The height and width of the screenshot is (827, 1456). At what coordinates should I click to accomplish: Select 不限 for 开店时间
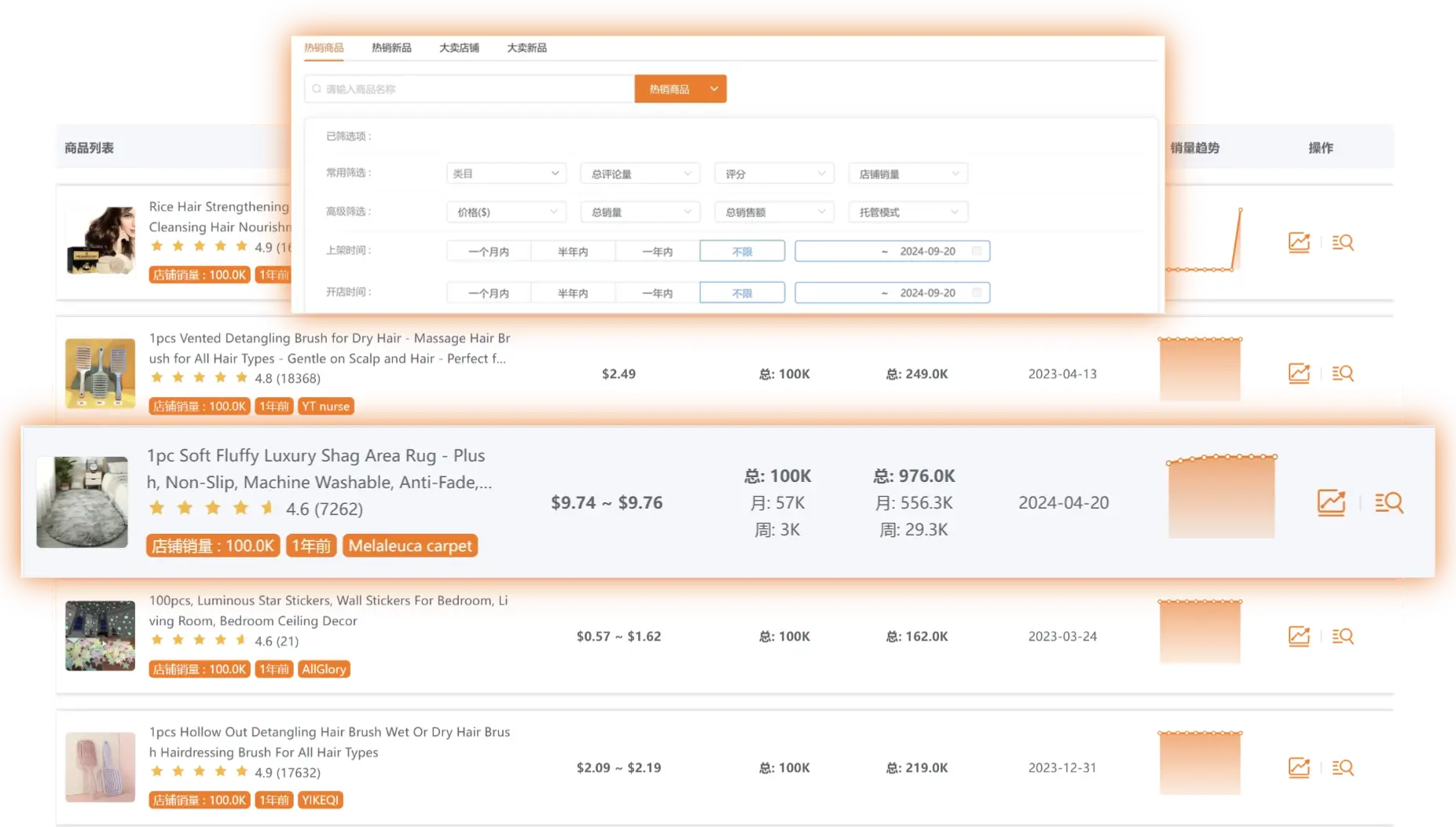tap(742, 293)
